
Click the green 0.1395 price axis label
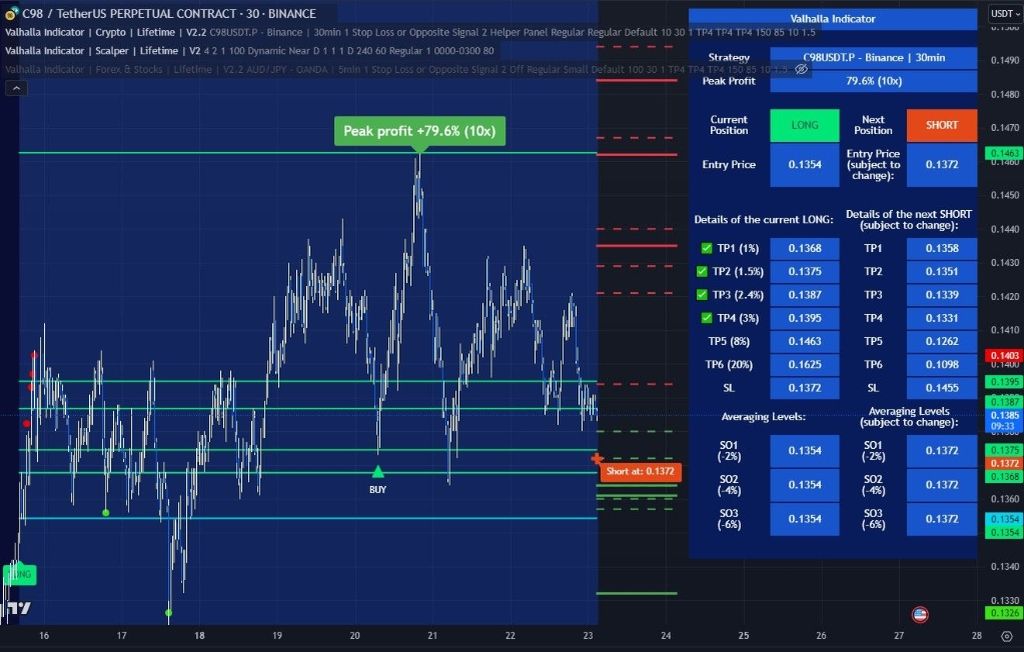coord(1004,382)
